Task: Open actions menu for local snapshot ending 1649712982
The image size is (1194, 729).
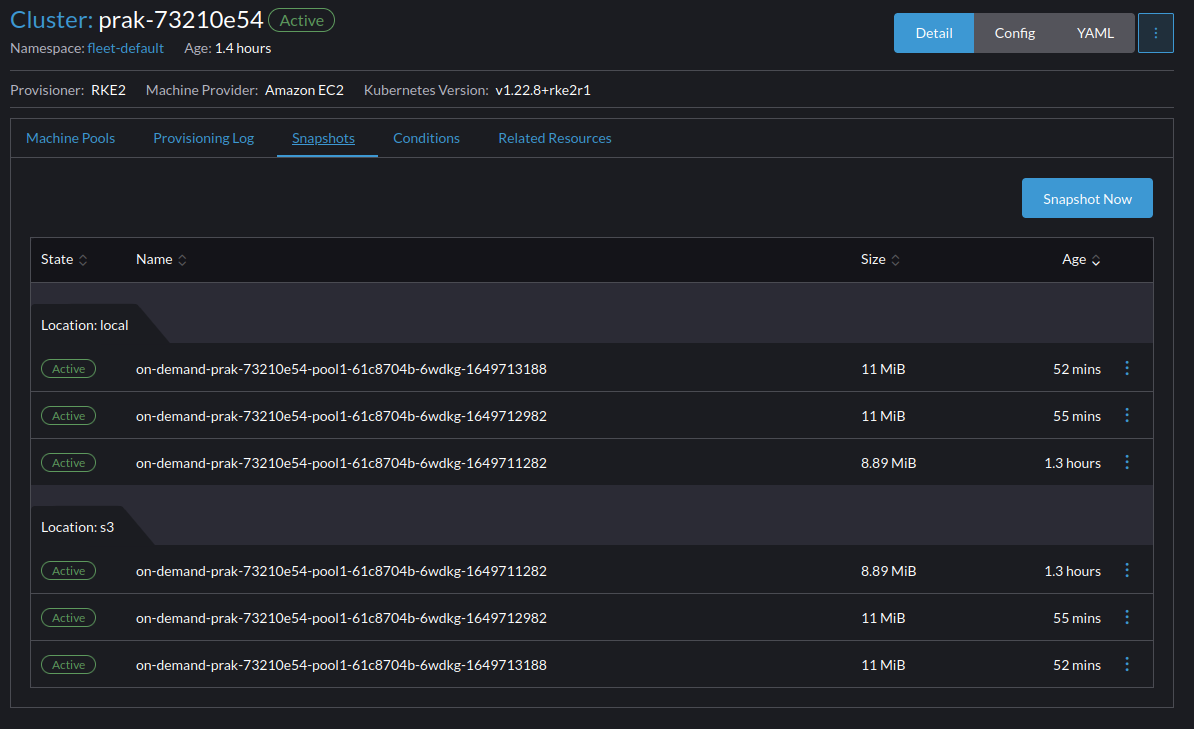Action: coord(1127,415)
